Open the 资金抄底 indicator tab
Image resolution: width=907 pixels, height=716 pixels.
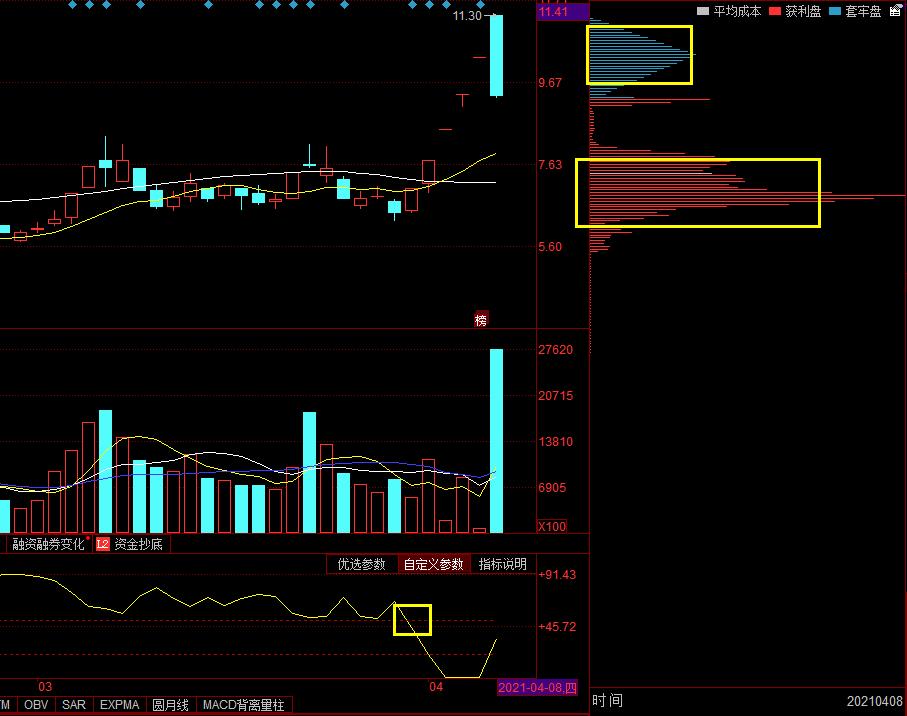138,544
